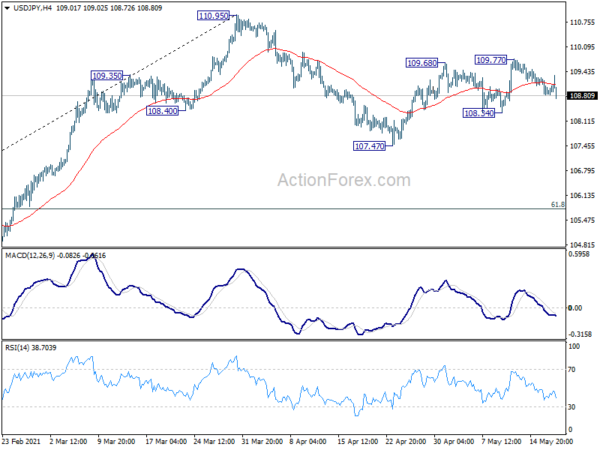
Task: Click the 109.680 price label
Action: coord(422,63)
